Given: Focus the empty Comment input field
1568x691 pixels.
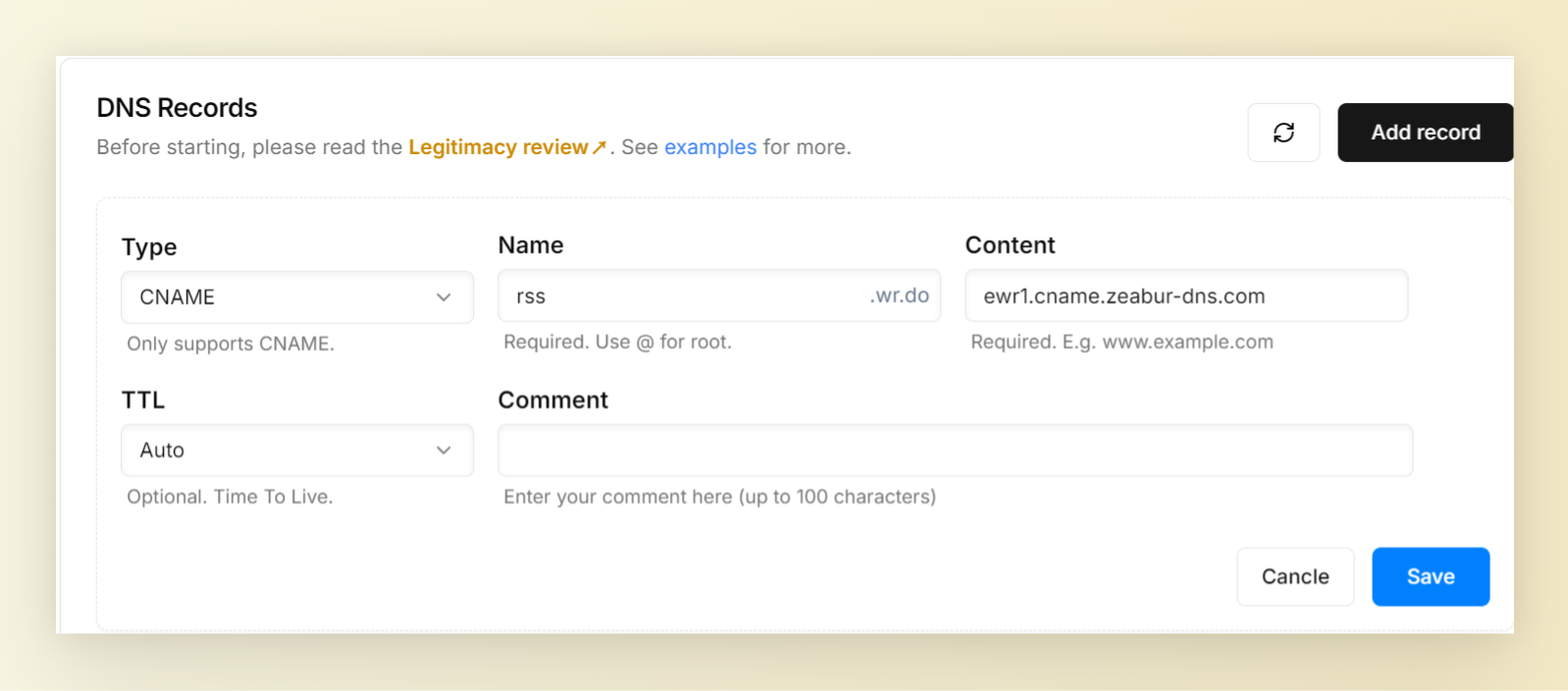Looking at the screenshot, I should pos(954,451).
